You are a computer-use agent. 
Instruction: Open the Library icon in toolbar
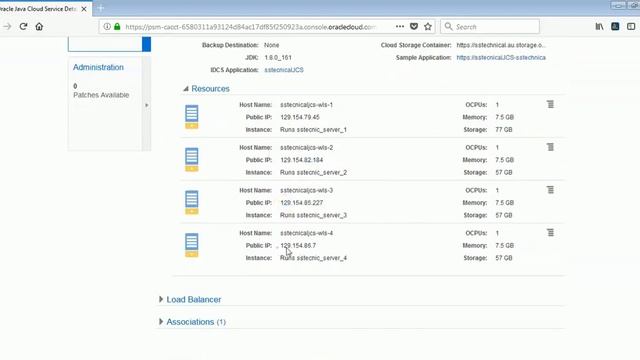coord(599,27)
